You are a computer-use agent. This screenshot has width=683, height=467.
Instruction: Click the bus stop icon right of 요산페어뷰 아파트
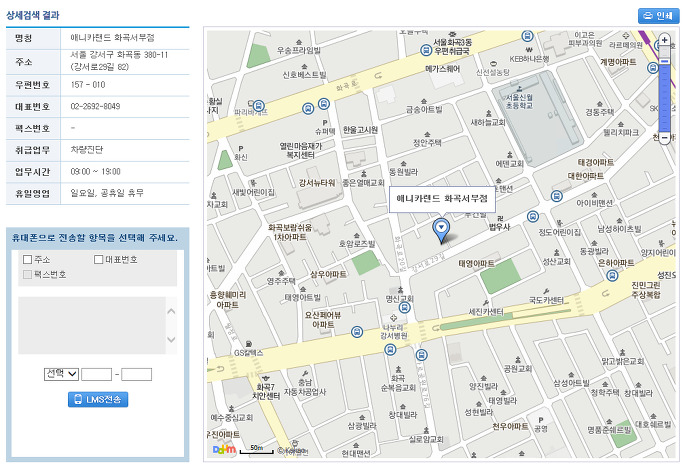[357, 332]
